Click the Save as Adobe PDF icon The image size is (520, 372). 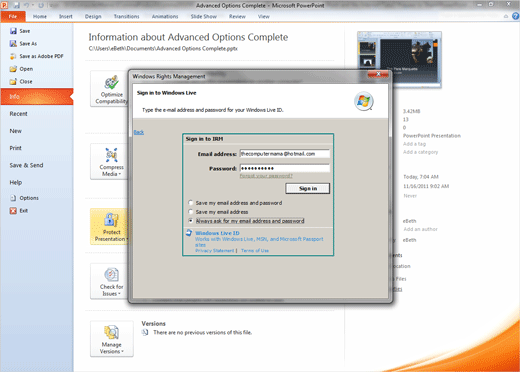pos(13,56)
